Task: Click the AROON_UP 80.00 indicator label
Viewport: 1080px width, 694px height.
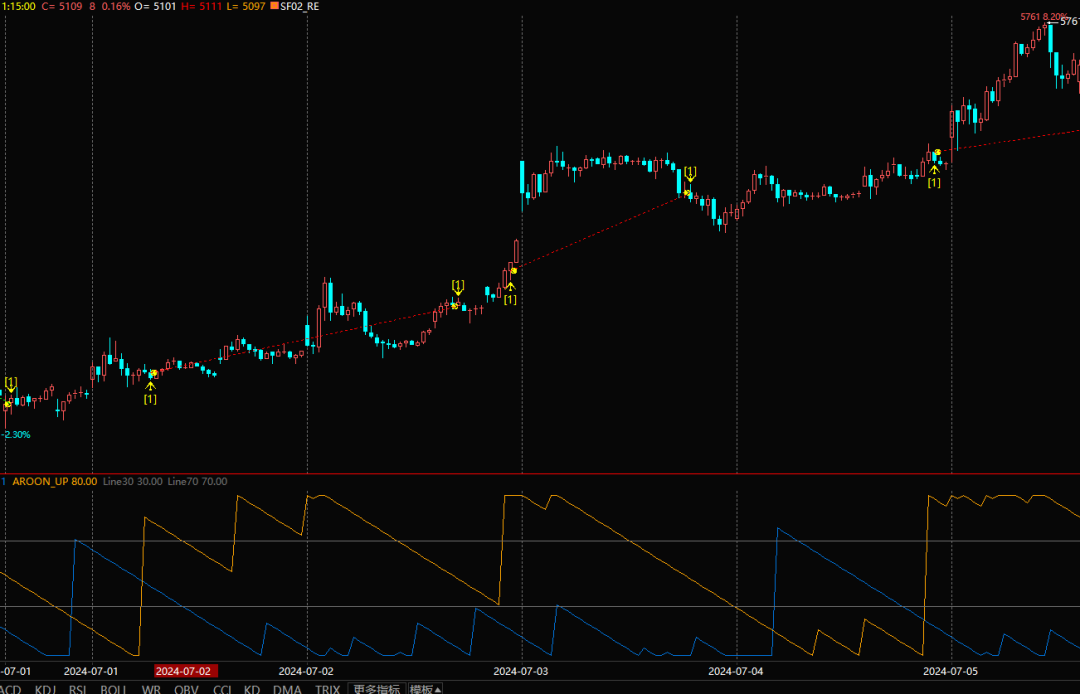Action: point(55,481)
